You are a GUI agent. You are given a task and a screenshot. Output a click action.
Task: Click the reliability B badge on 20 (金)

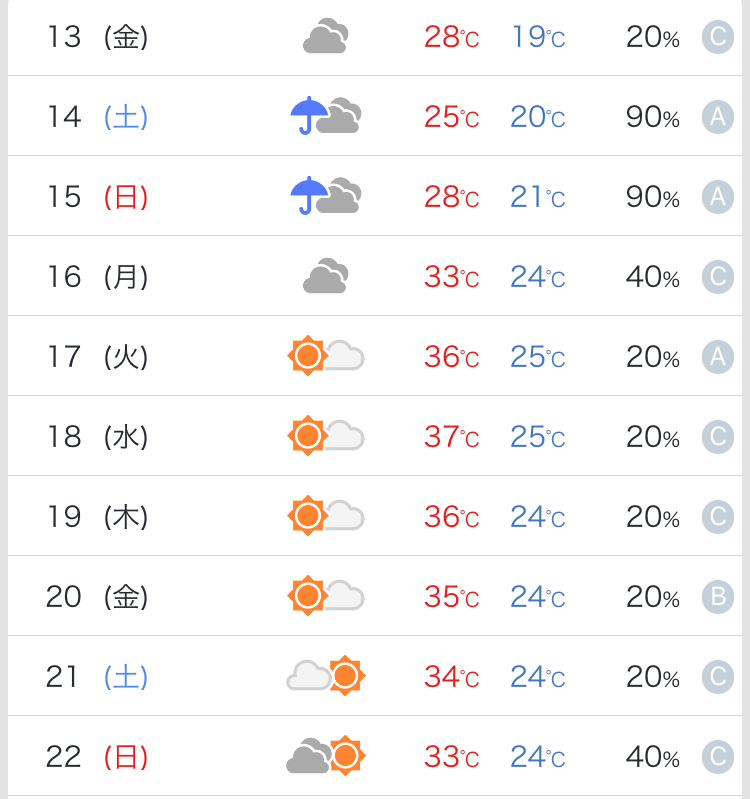(x=717, y=597)
